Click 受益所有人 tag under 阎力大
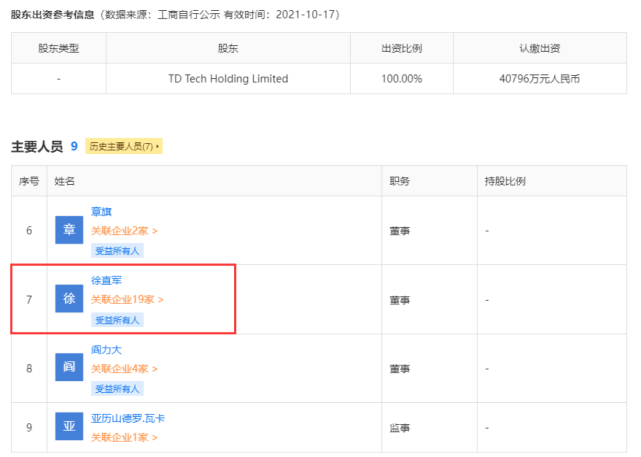This screenshot has height=457, width=641. point(117,389)
